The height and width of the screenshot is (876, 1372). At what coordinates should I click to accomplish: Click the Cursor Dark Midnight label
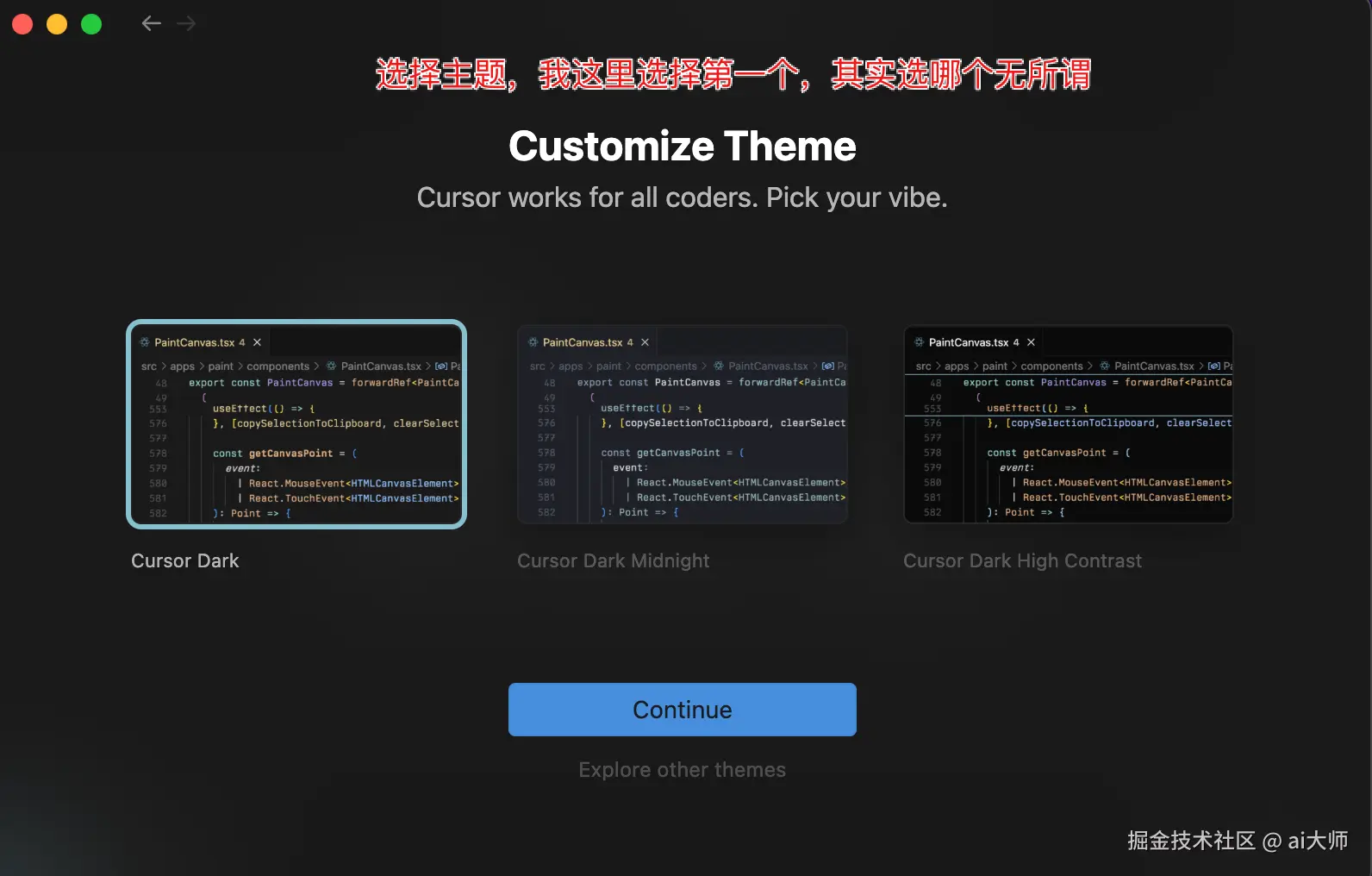point(614,560)
